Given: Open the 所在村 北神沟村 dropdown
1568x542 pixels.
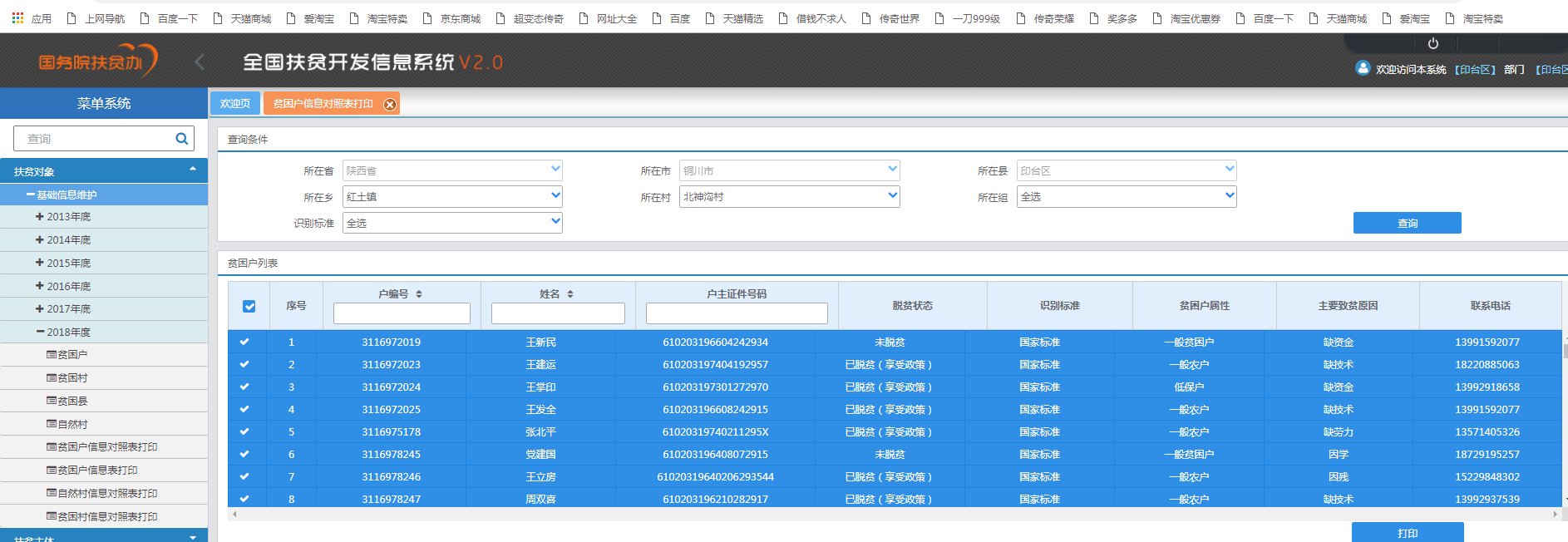Looking at the screenshot, I should click(789, 196).
